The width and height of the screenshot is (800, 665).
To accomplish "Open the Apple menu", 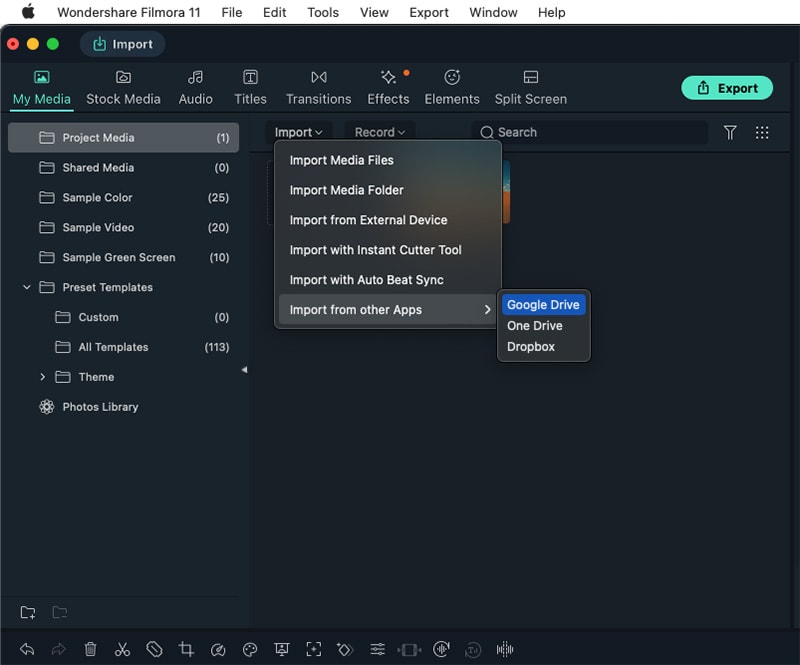I will (x=29, y=11).
